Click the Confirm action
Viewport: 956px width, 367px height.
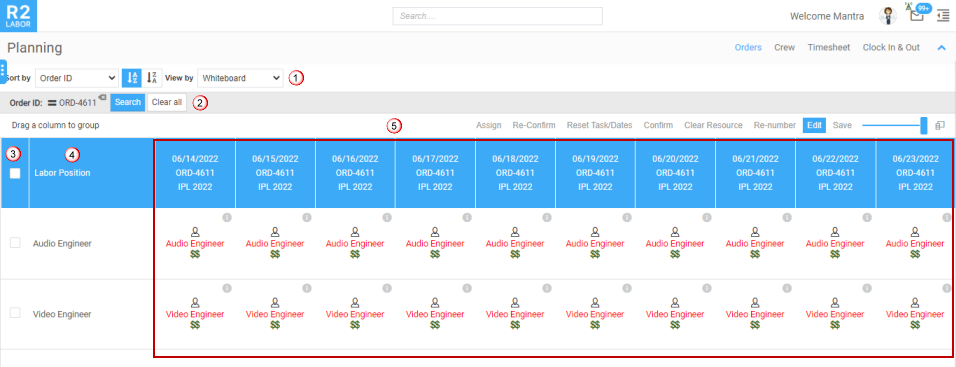pos(658,125)
